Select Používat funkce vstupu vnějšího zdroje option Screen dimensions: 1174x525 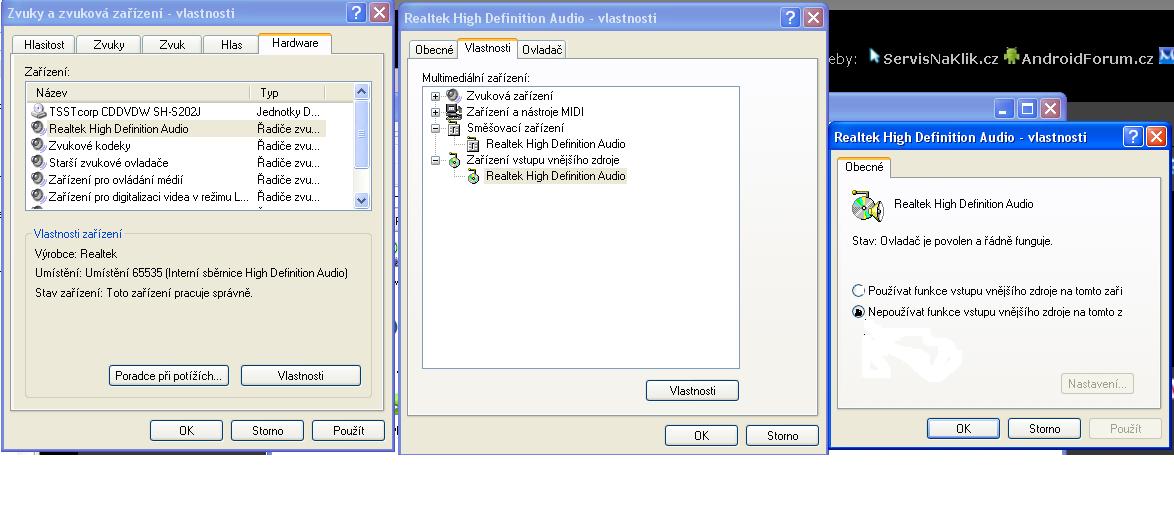[x=858, y=291]
